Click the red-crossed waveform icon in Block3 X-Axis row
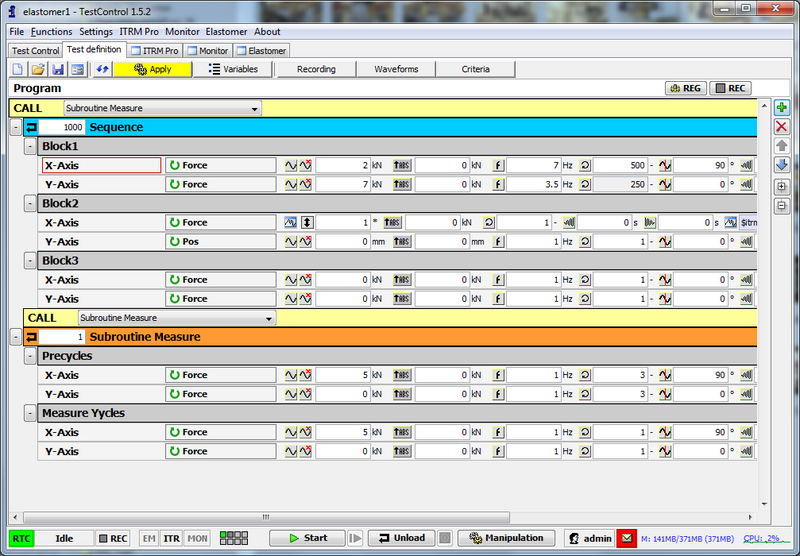This screenshot has height=556, width=800. [305, 280]
